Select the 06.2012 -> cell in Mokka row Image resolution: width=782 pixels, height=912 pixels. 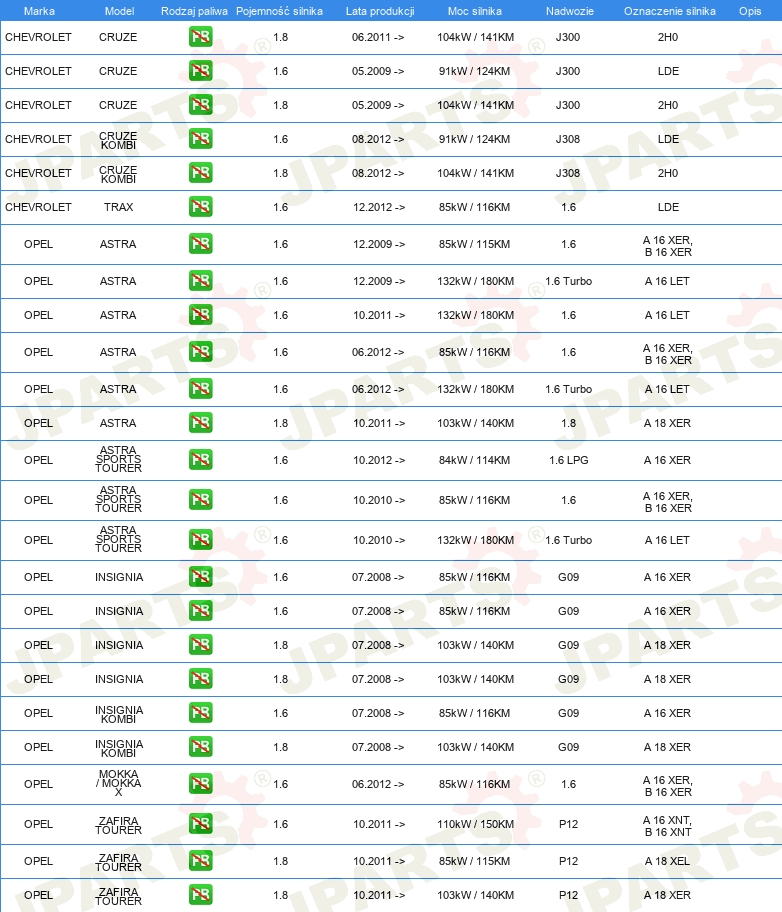(378, 784)
